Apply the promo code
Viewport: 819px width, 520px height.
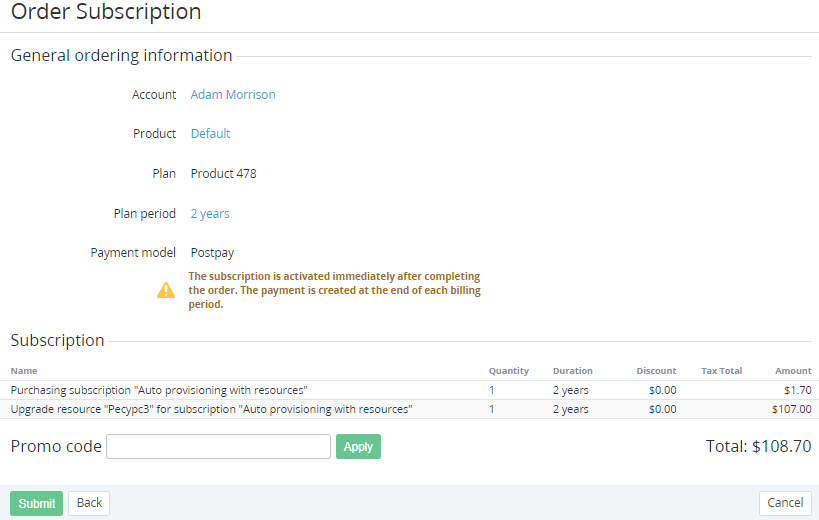(x=358, y=447)
